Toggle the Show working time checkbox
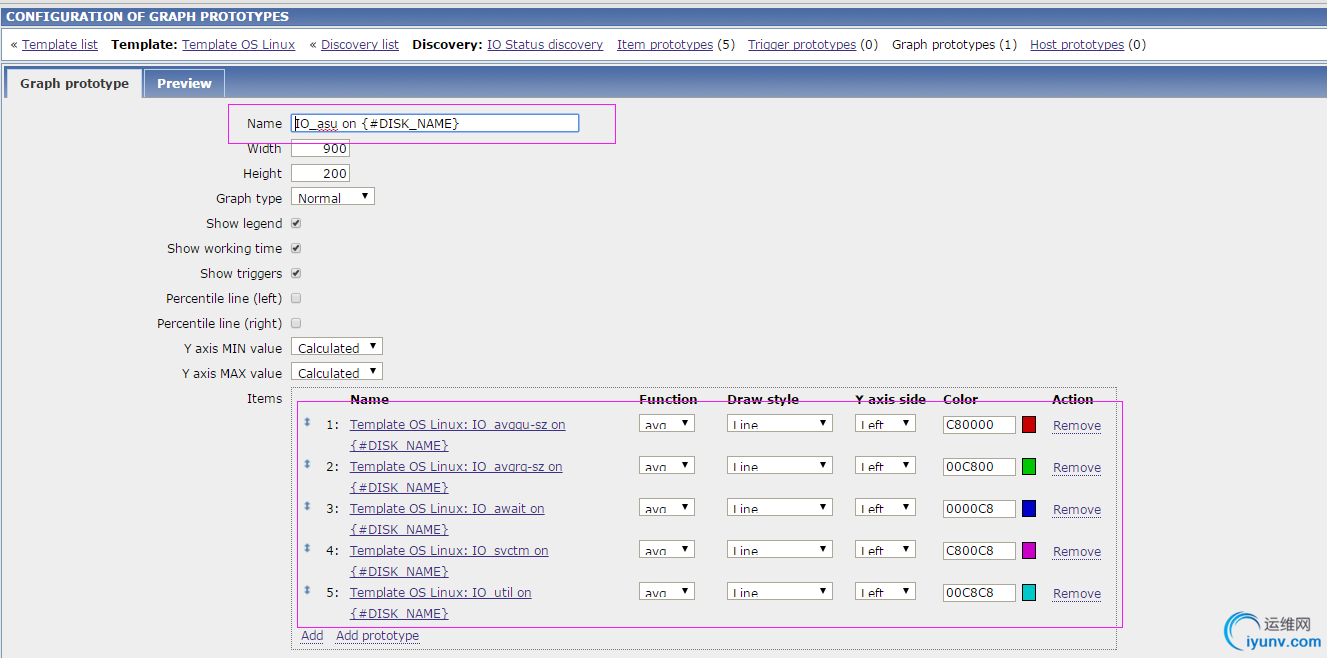Viewport: 1327px width, 658px height. coord(296,248)
